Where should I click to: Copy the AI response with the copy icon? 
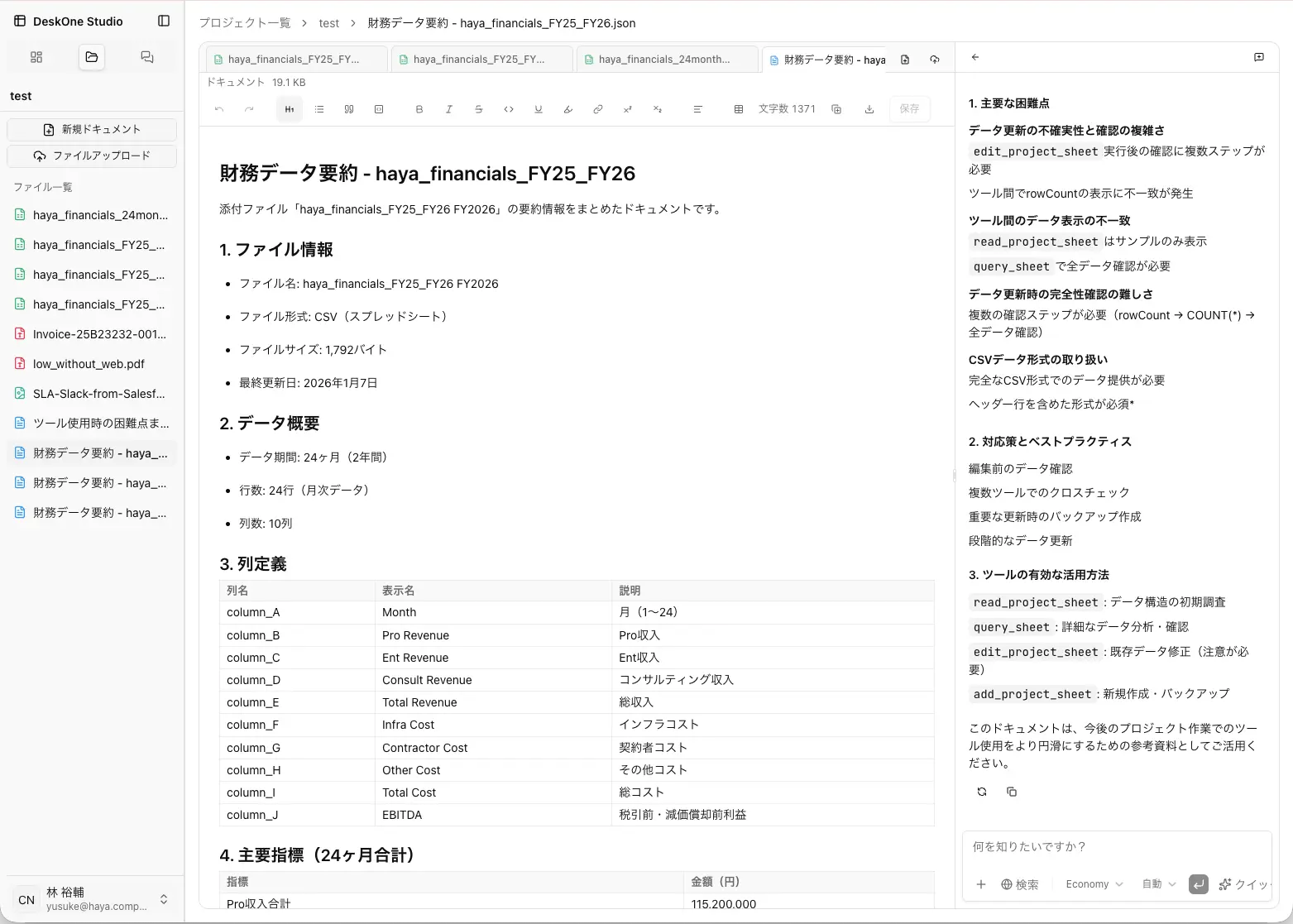1011,792
